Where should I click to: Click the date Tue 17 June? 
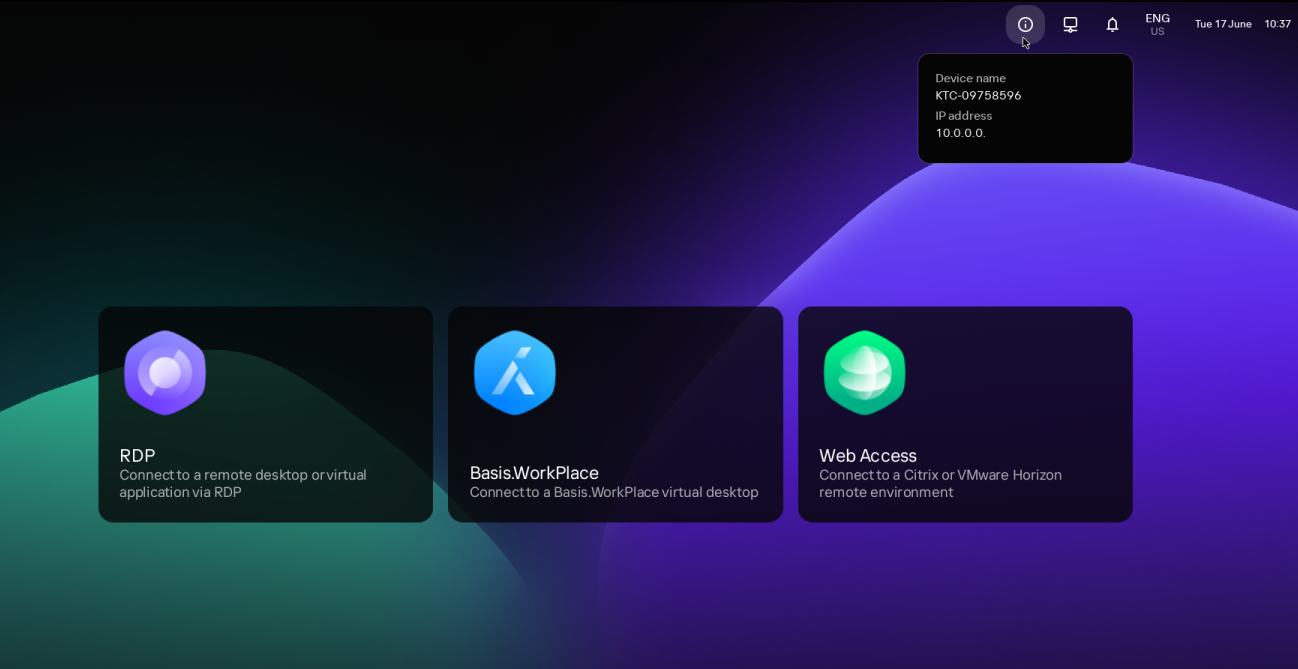tap(1222, 24)
